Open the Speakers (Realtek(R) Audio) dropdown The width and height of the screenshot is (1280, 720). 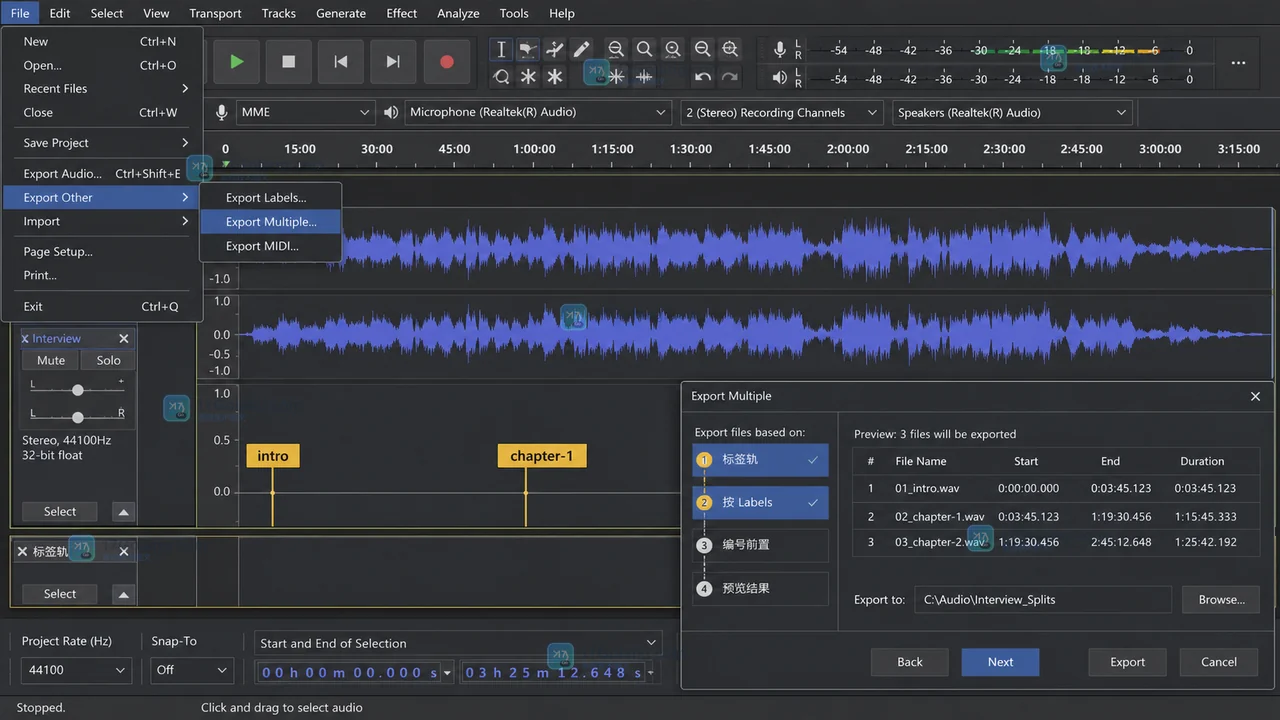point(1011,113)
